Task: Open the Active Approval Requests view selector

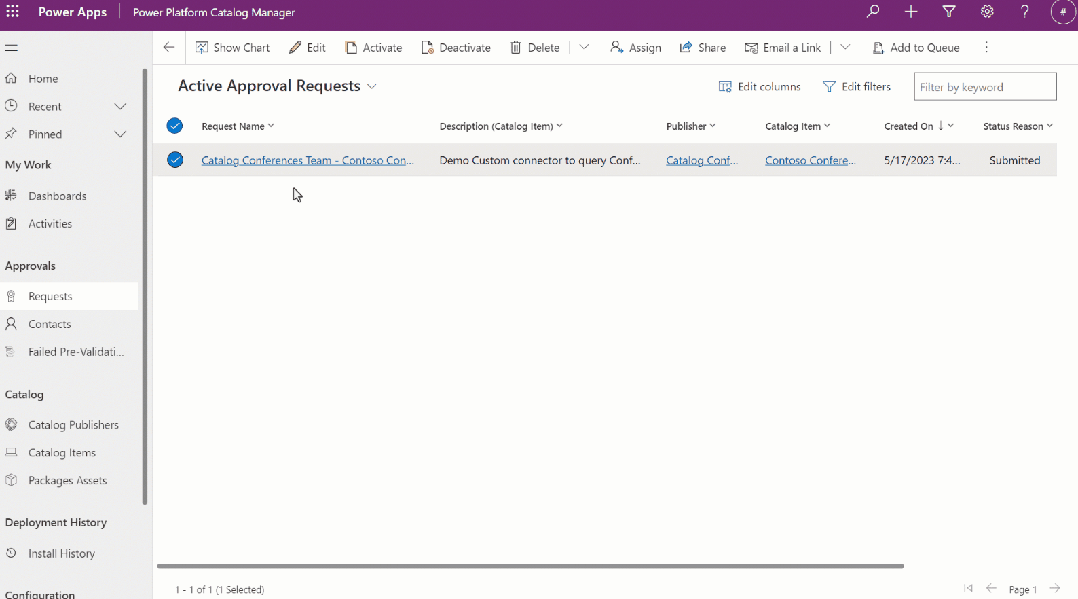Action: coord(278,86)
